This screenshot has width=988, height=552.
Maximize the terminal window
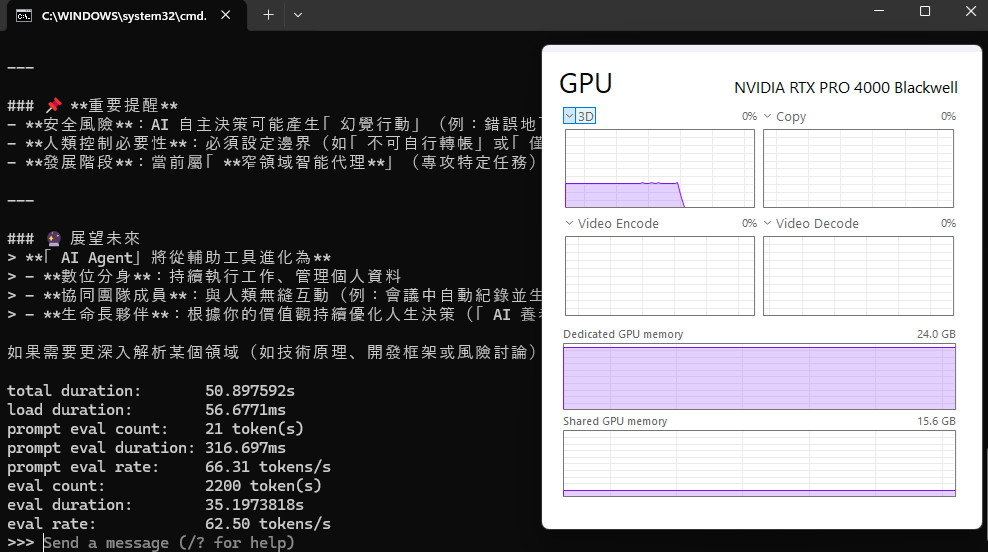click(x=924, y=12)
